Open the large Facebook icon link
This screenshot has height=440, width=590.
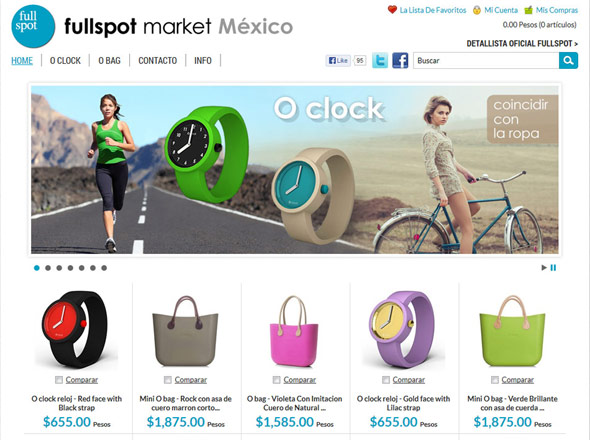point(400,60)
